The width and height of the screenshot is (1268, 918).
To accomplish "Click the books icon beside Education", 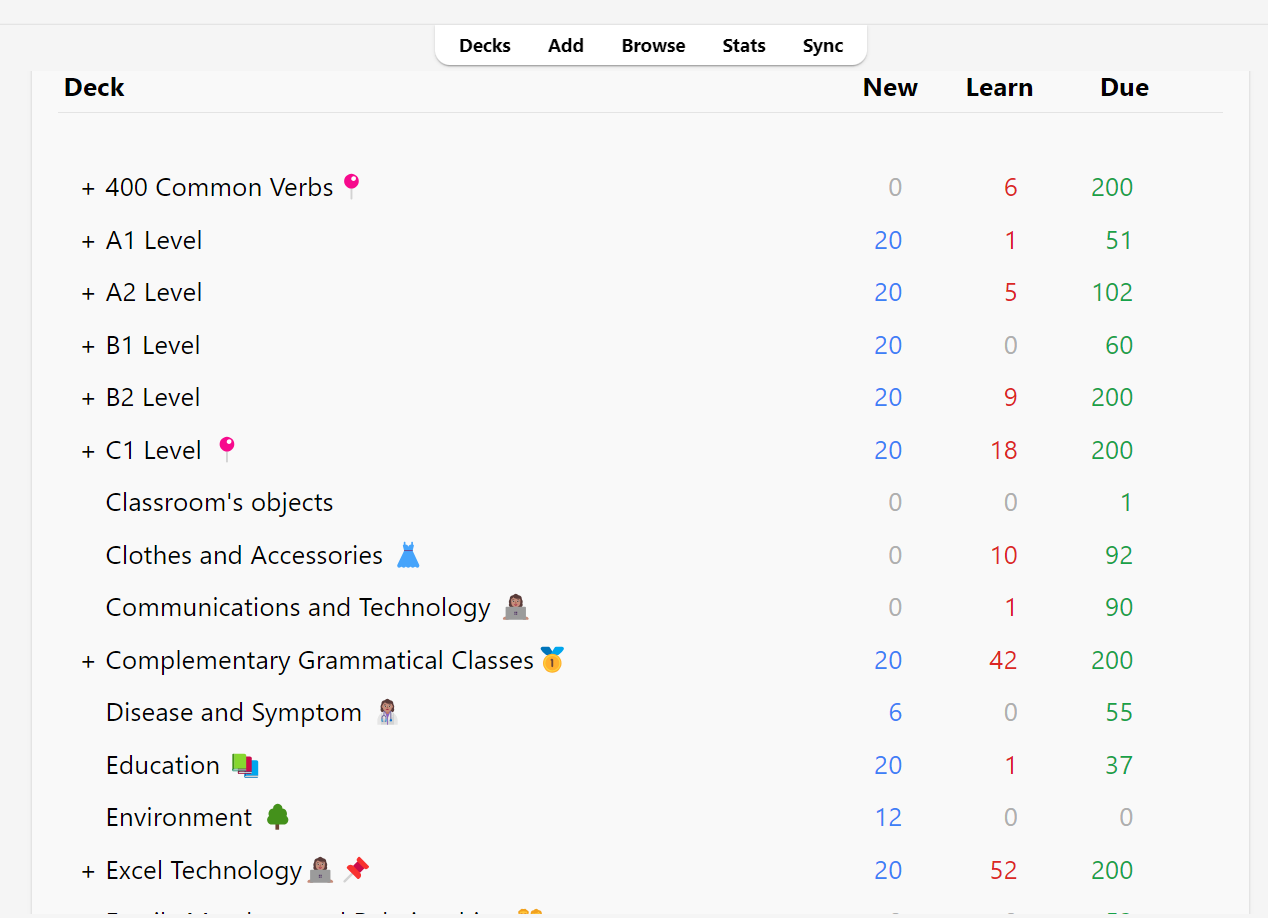I will click(245, 765).
